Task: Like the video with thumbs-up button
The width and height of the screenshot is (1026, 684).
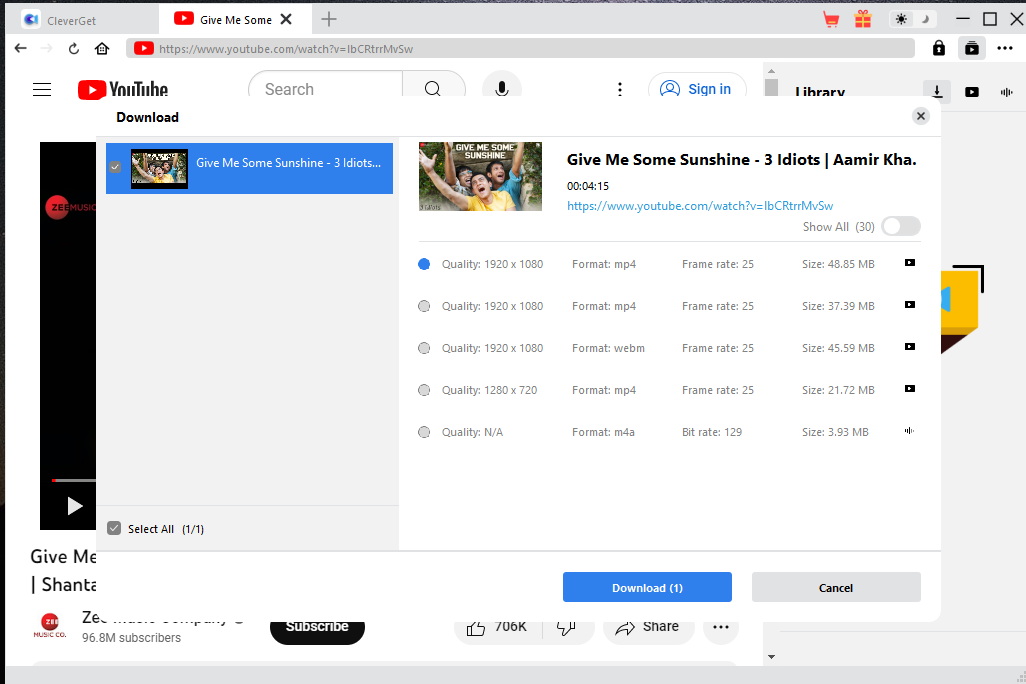Action: 496,627
